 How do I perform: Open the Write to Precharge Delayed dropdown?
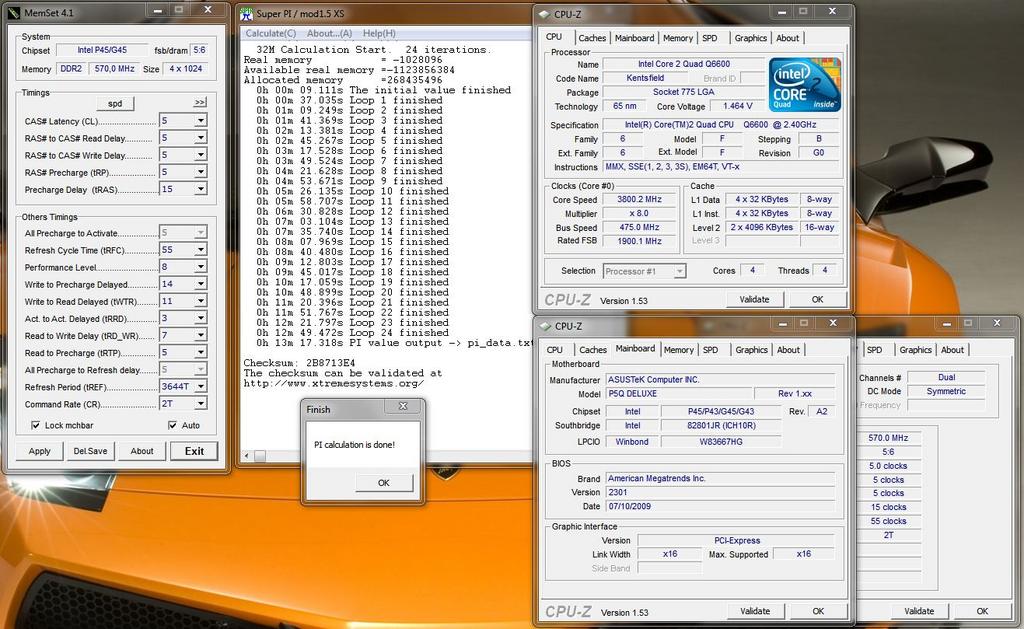[200, 283]
